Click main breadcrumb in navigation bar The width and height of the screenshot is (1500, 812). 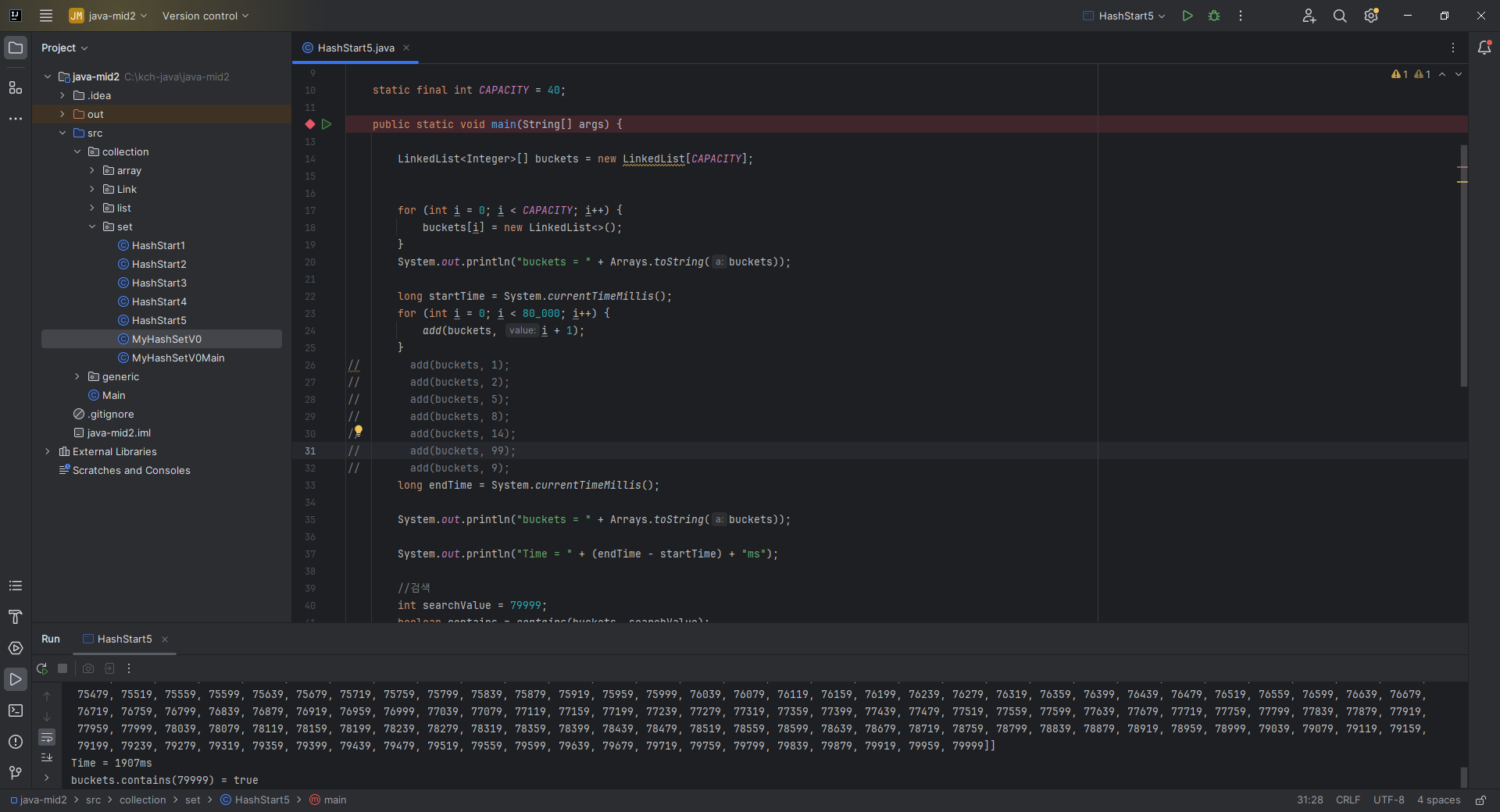click(328, 800)
